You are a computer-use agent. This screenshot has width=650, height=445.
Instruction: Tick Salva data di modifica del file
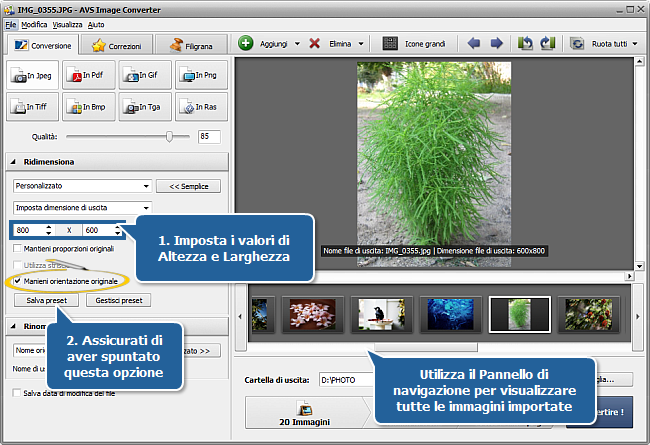[x=18, y=393]
